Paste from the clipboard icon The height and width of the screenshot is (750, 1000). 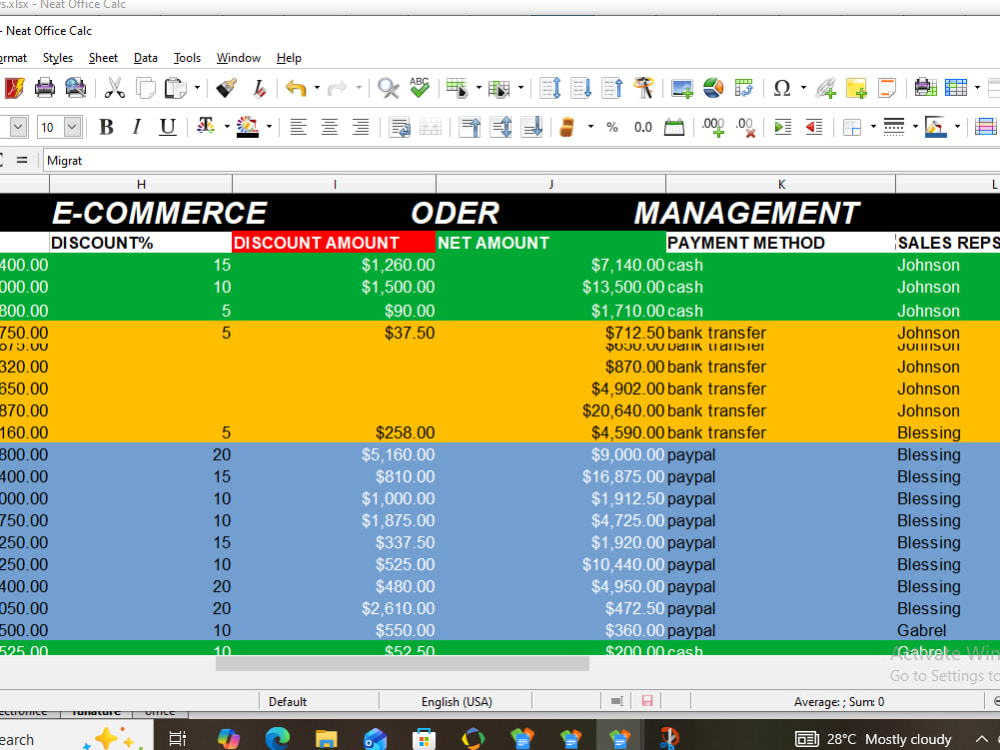click(x=175, y=87)
